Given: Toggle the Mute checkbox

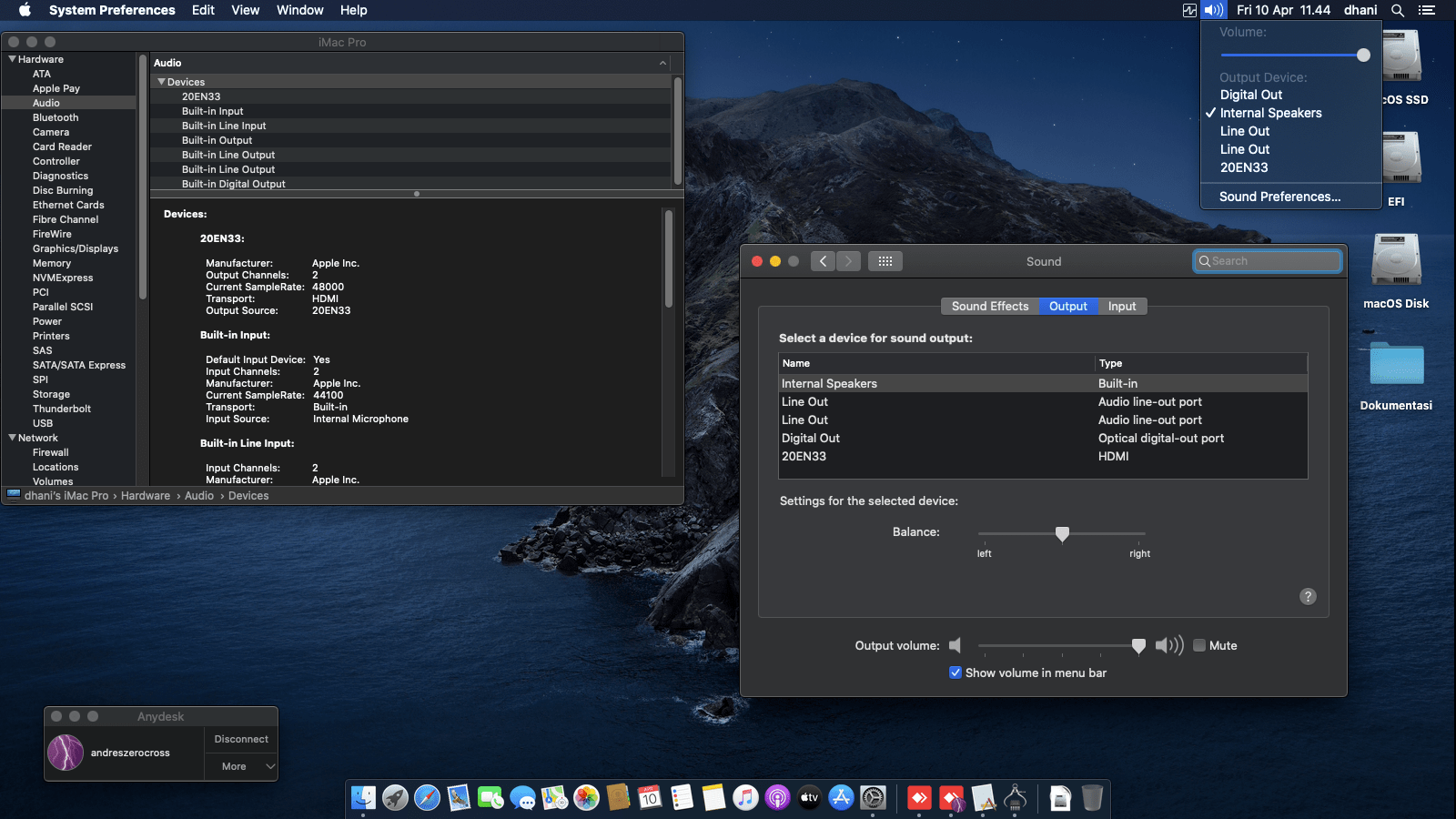Looking at the screenshot, I should pos(1199,645).
